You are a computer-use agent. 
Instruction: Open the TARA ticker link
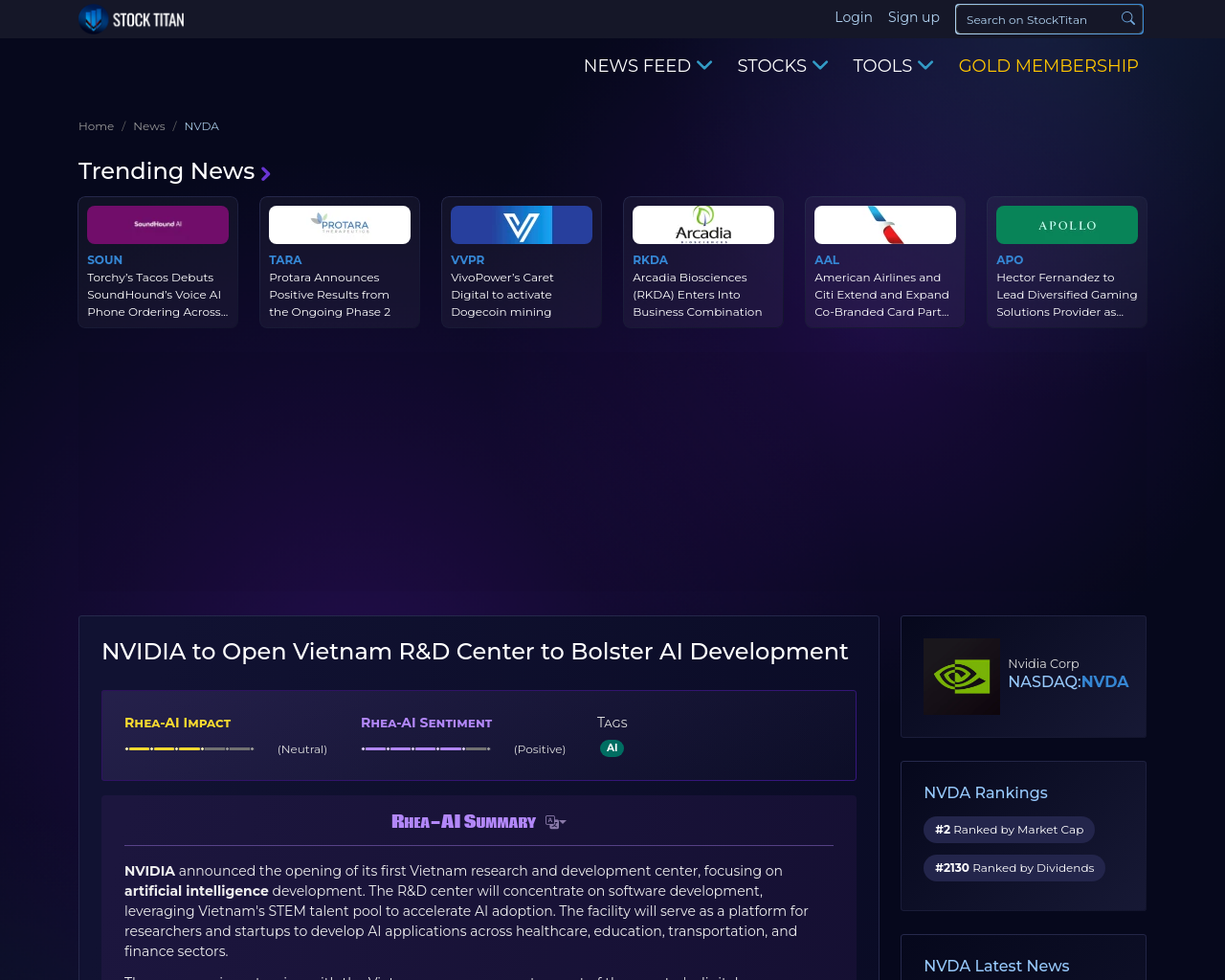coord(285,259)
